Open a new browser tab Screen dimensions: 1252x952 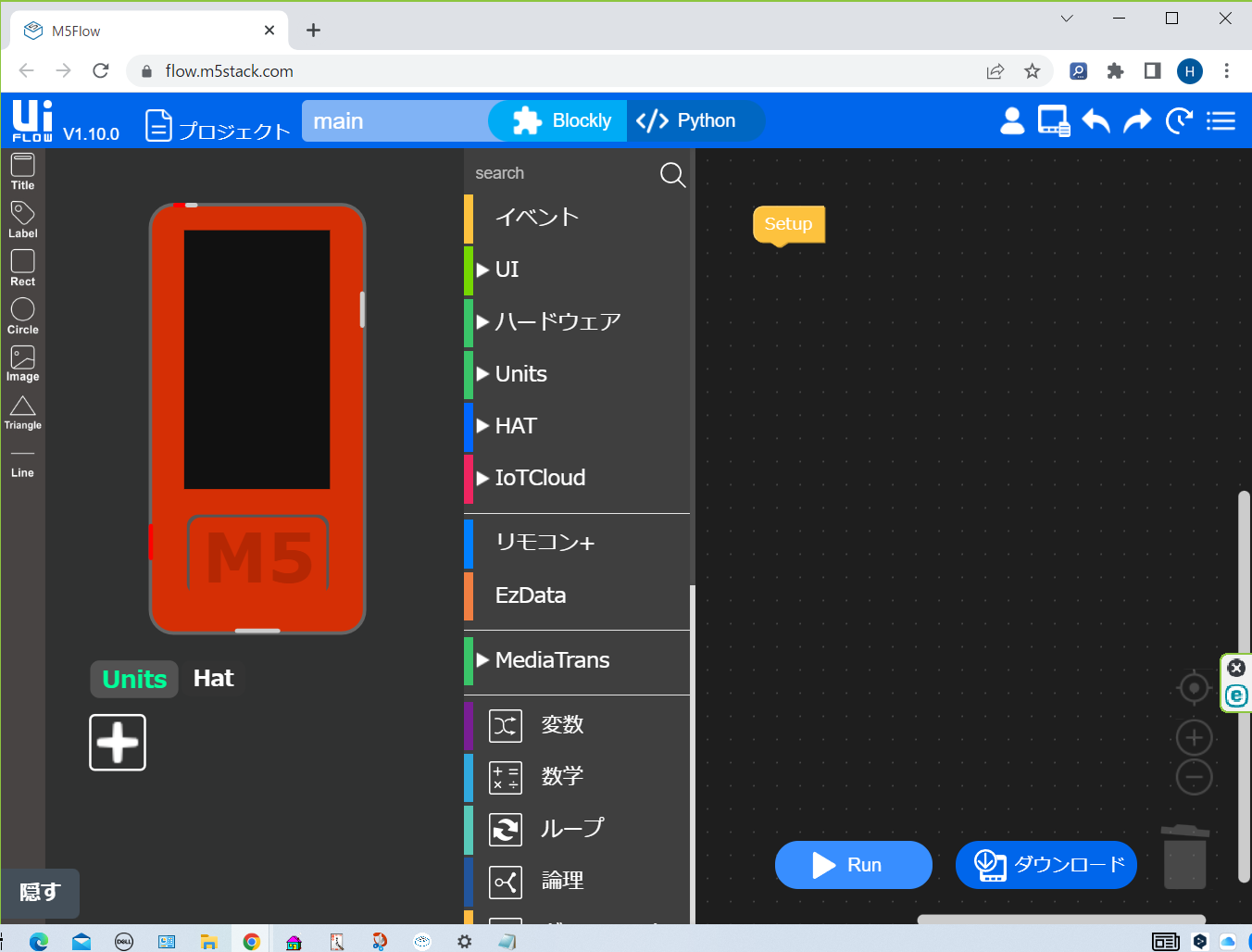point(313,31)
